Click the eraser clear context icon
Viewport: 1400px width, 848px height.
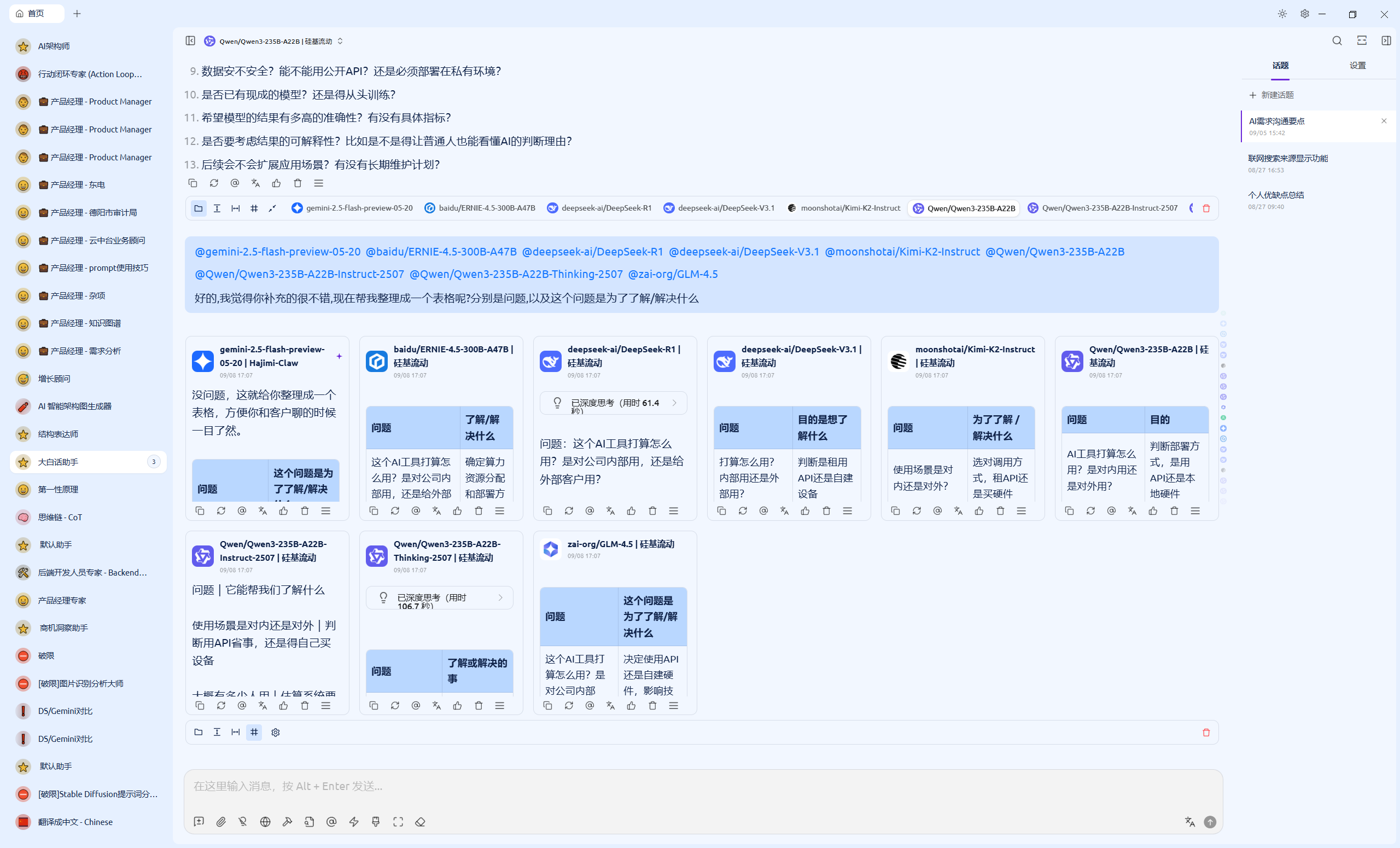pos(420,821)
